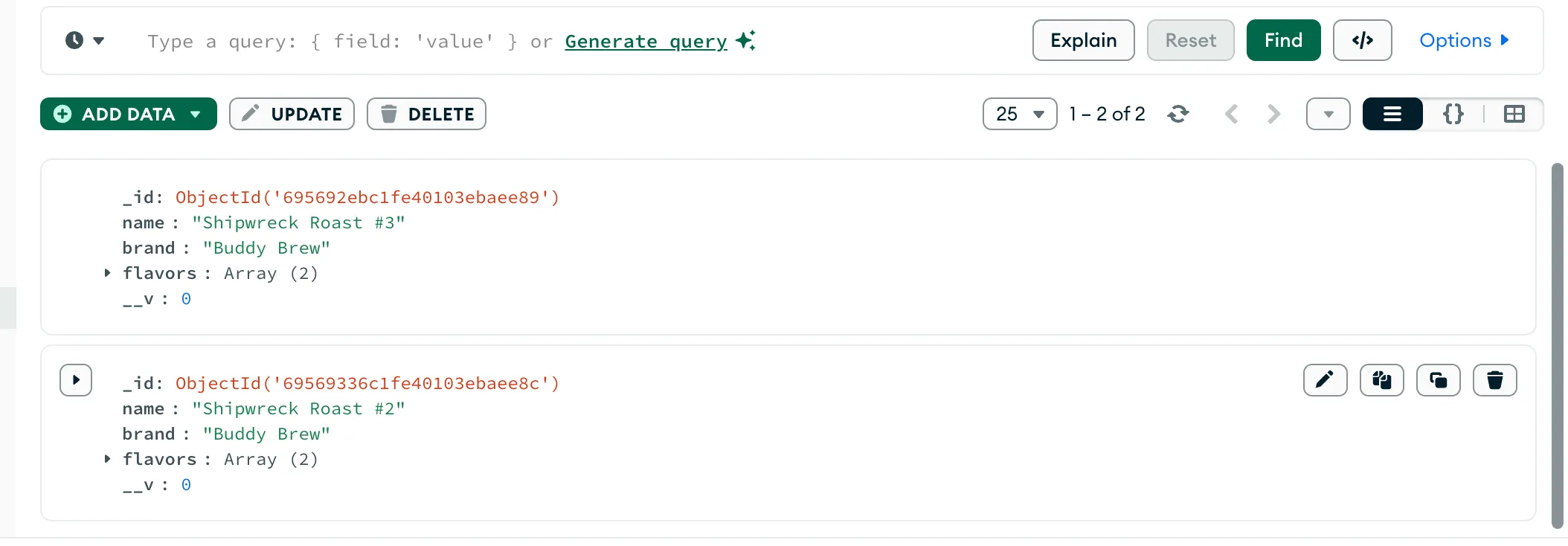This screenshot has width=1568, height=546.
Task: Expand the flavors array in Shipwreck Roast #2
Action: point(107,459)
